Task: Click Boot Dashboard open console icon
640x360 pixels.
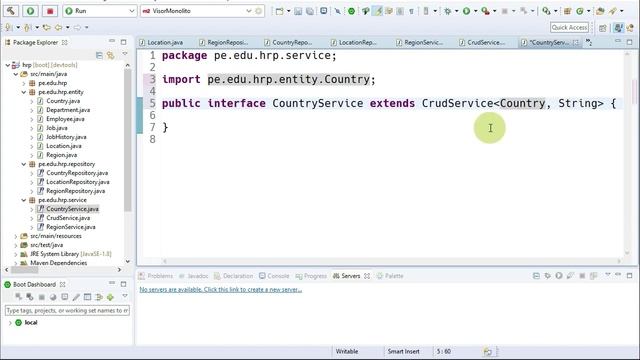Action: click(x=64, y=297)
